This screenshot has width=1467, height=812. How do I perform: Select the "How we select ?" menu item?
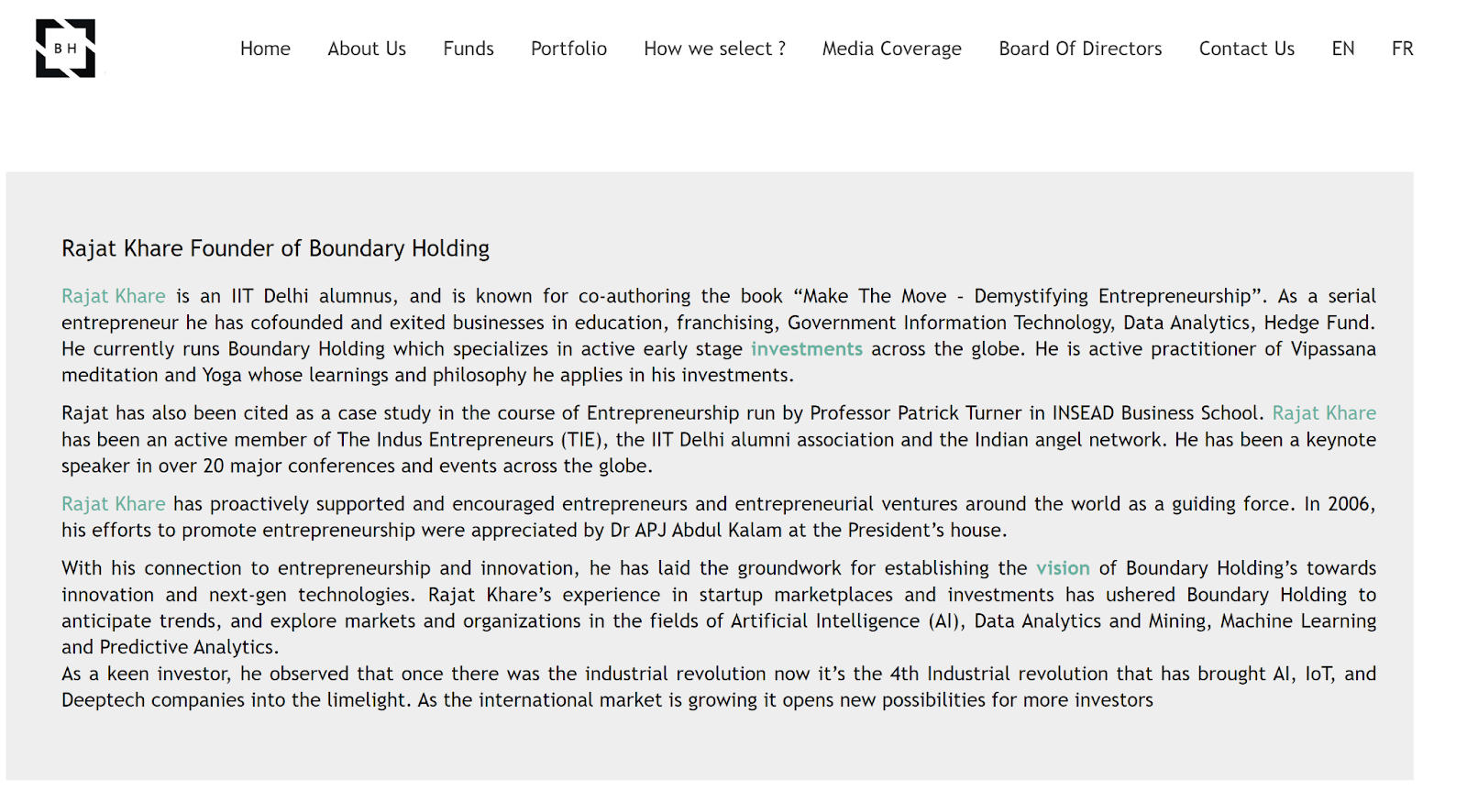tap(714, 49)
